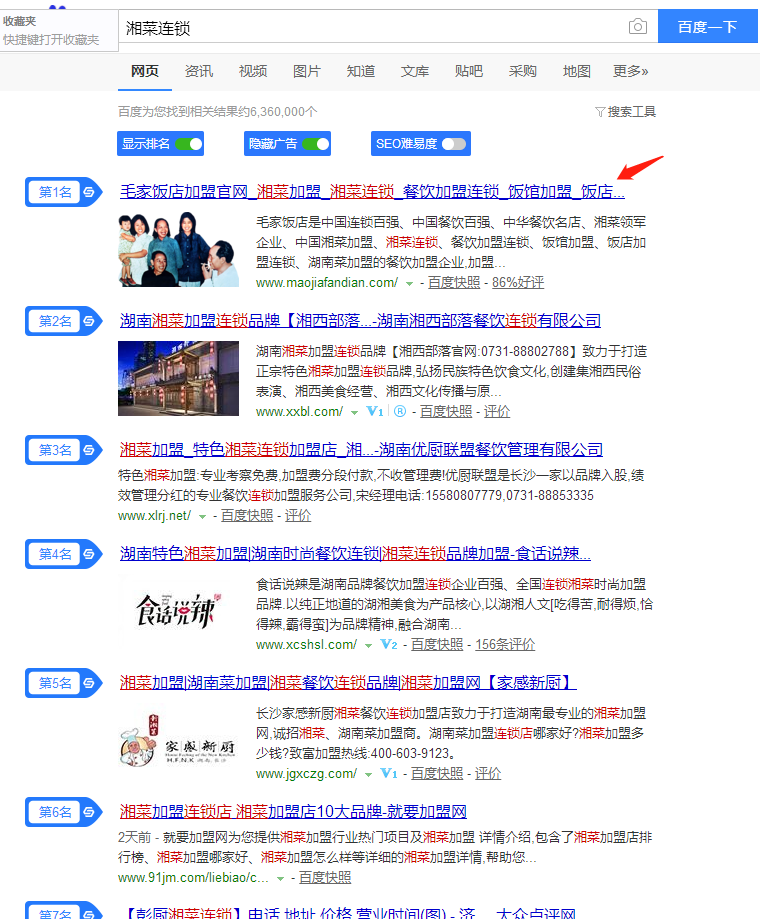Screen dimensions: 760x919
Task: Toggle the 隐藏广告 switch
Action: (x=316, y=144)
